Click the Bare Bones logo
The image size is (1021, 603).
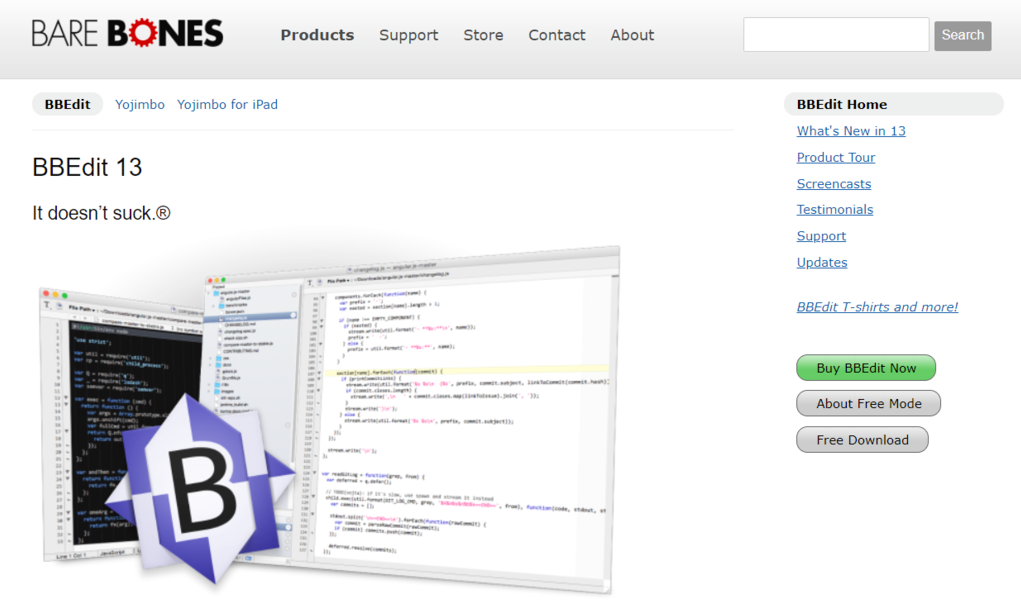tap(127, 33)
